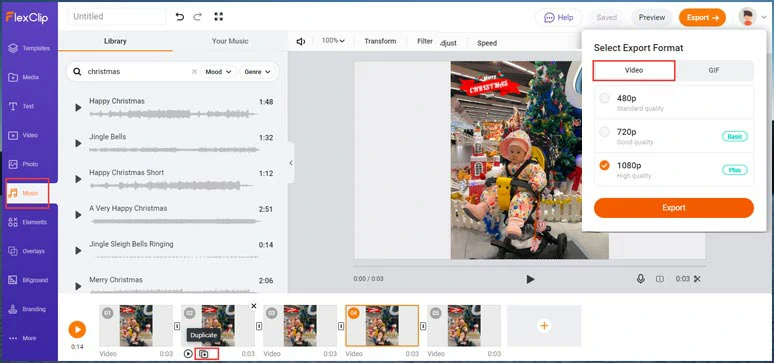Select the storyboard clip 05 thumbnail

pos(464,325)
